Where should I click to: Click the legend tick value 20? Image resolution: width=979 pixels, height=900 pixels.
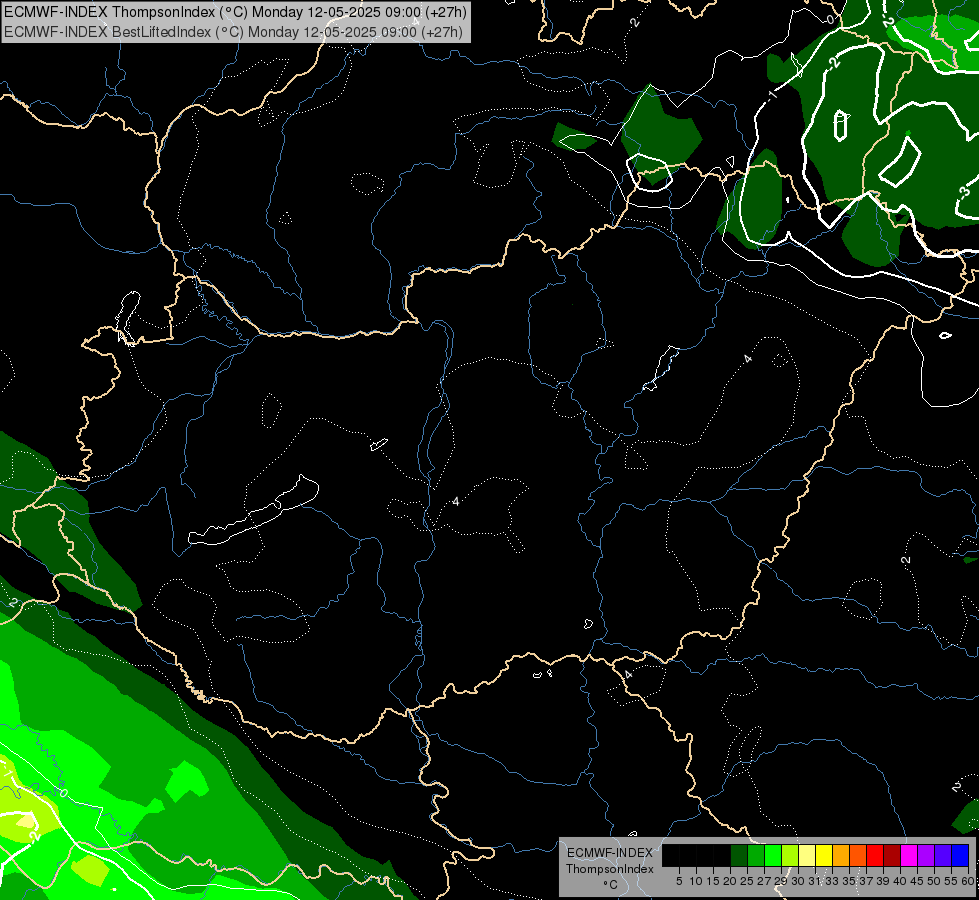(x=729, y=881)
